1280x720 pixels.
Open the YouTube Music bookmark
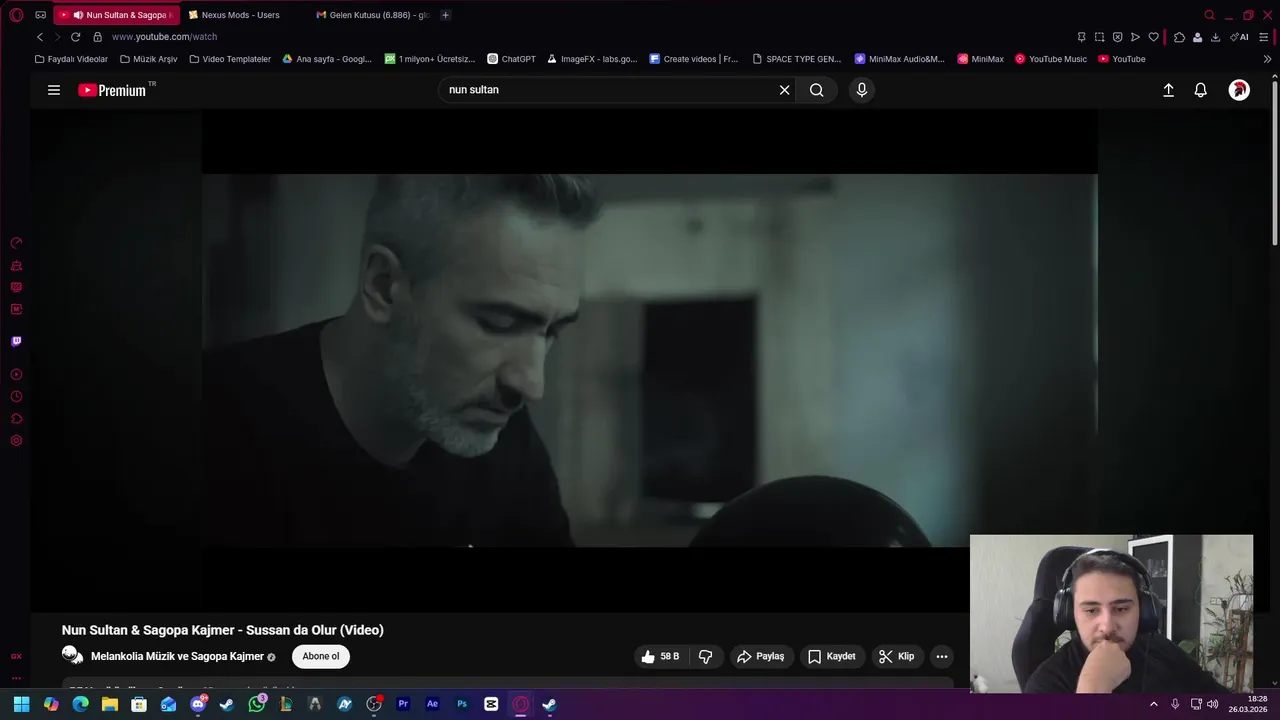coord(1051,59)
